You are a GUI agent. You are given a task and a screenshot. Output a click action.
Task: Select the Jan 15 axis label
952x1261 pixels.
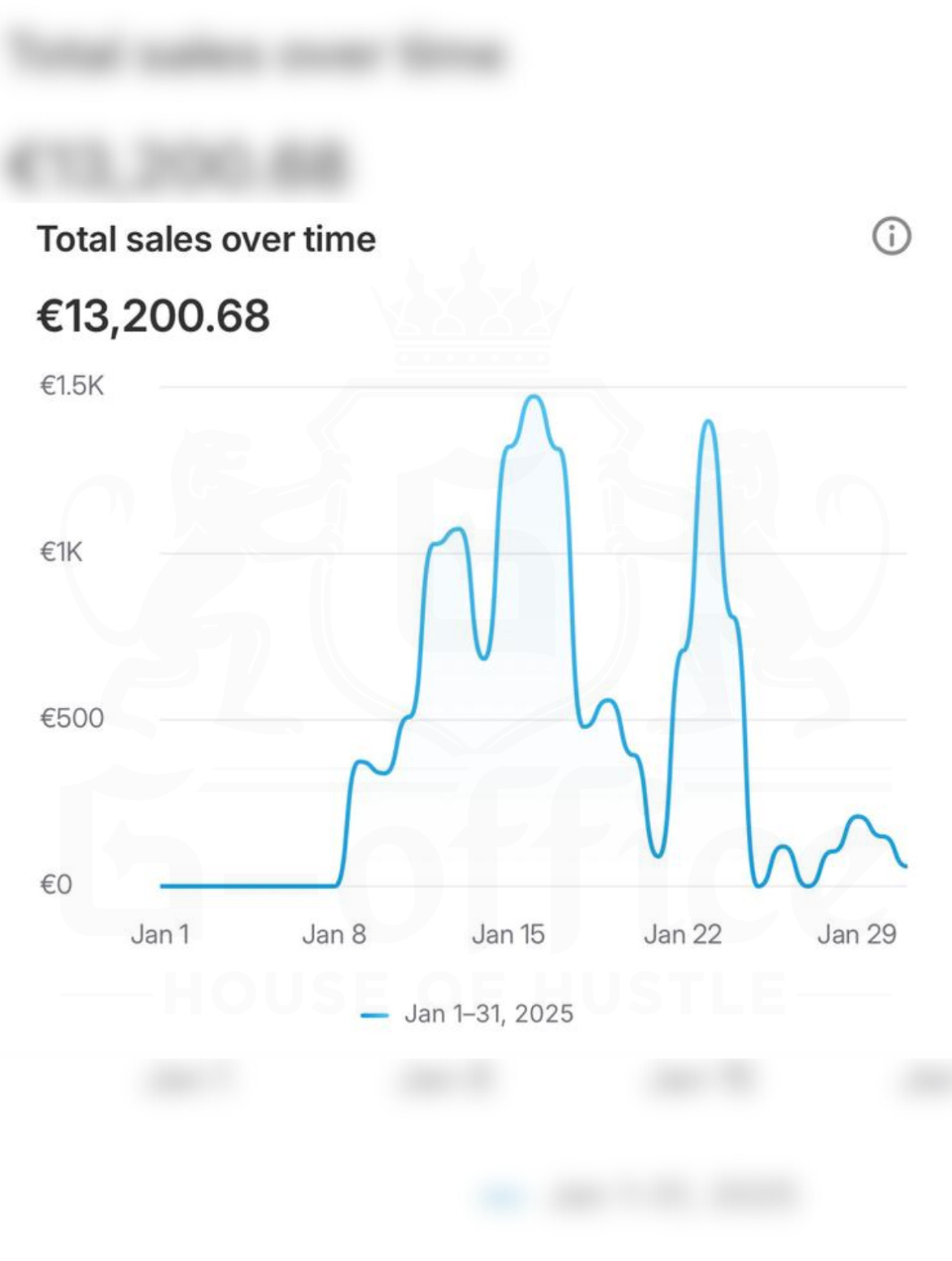[508, 935]
